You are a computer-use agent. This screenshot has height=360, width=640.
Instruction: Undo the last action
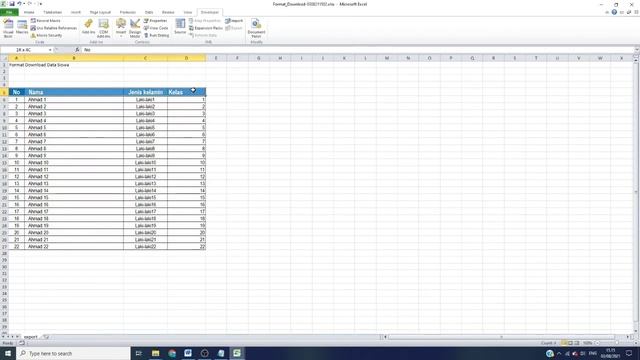19,4
